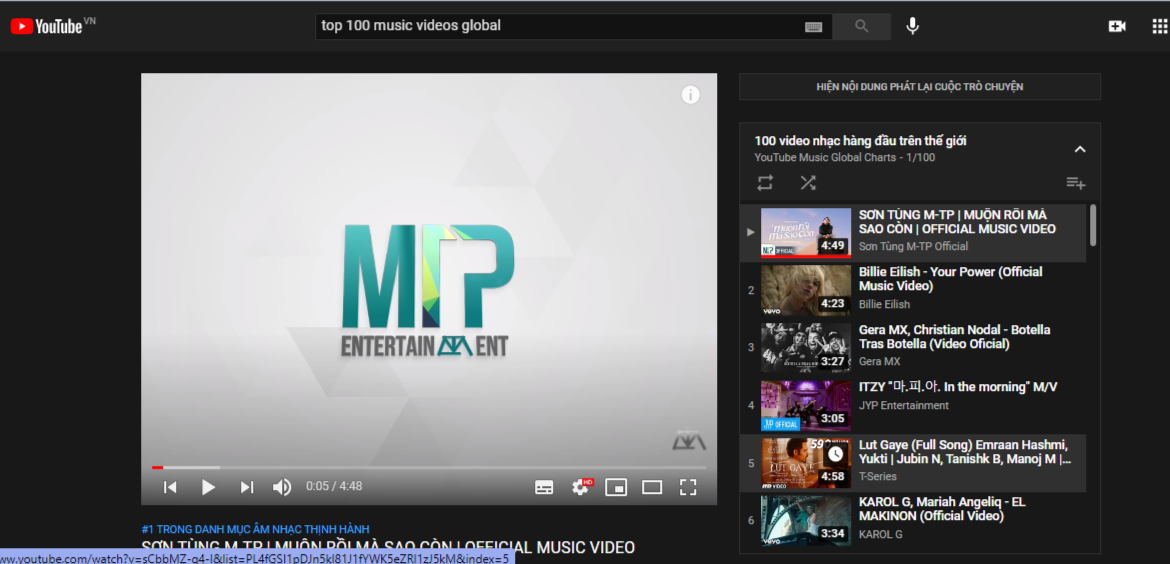
Task: Click the video progress bar
Action: pyautogui.click(x=428, y=467)
